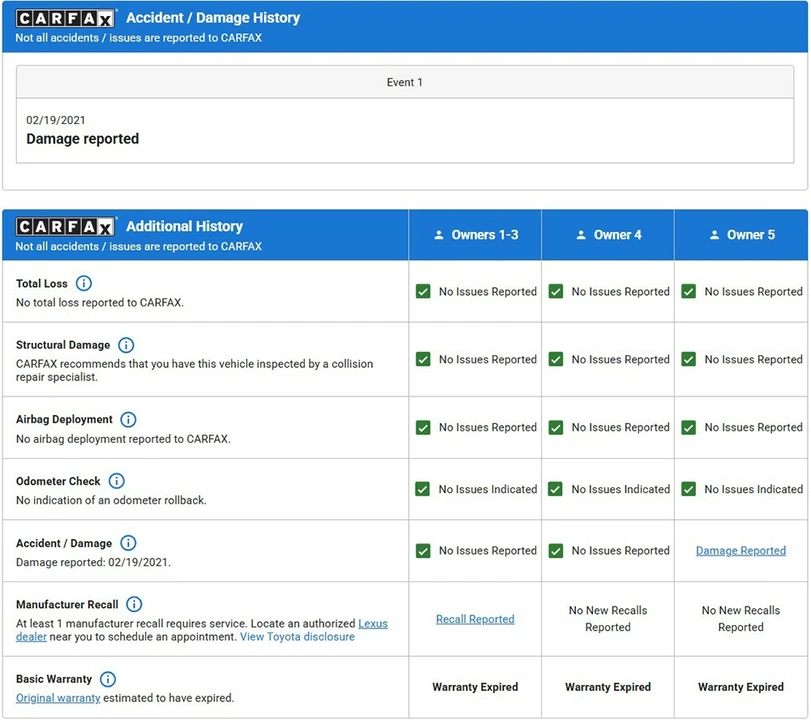The width and height of the screenshot is (811, 720).
Task: Select the Owner 5 column header
Action: (x=741, y=235)
